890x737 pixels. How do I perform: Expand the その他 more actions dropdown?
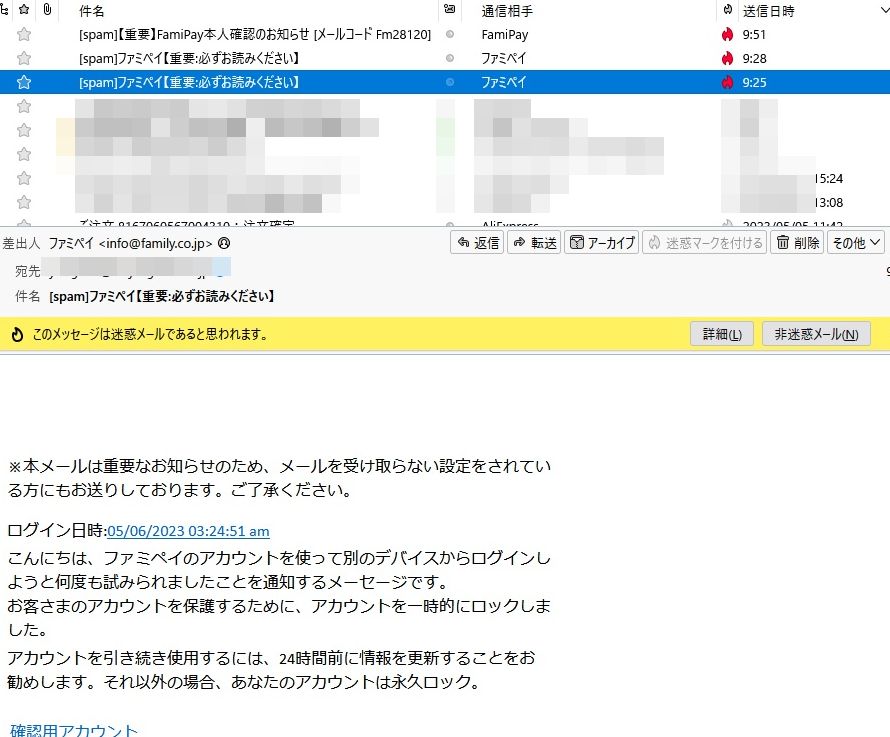tap(856, 242)
